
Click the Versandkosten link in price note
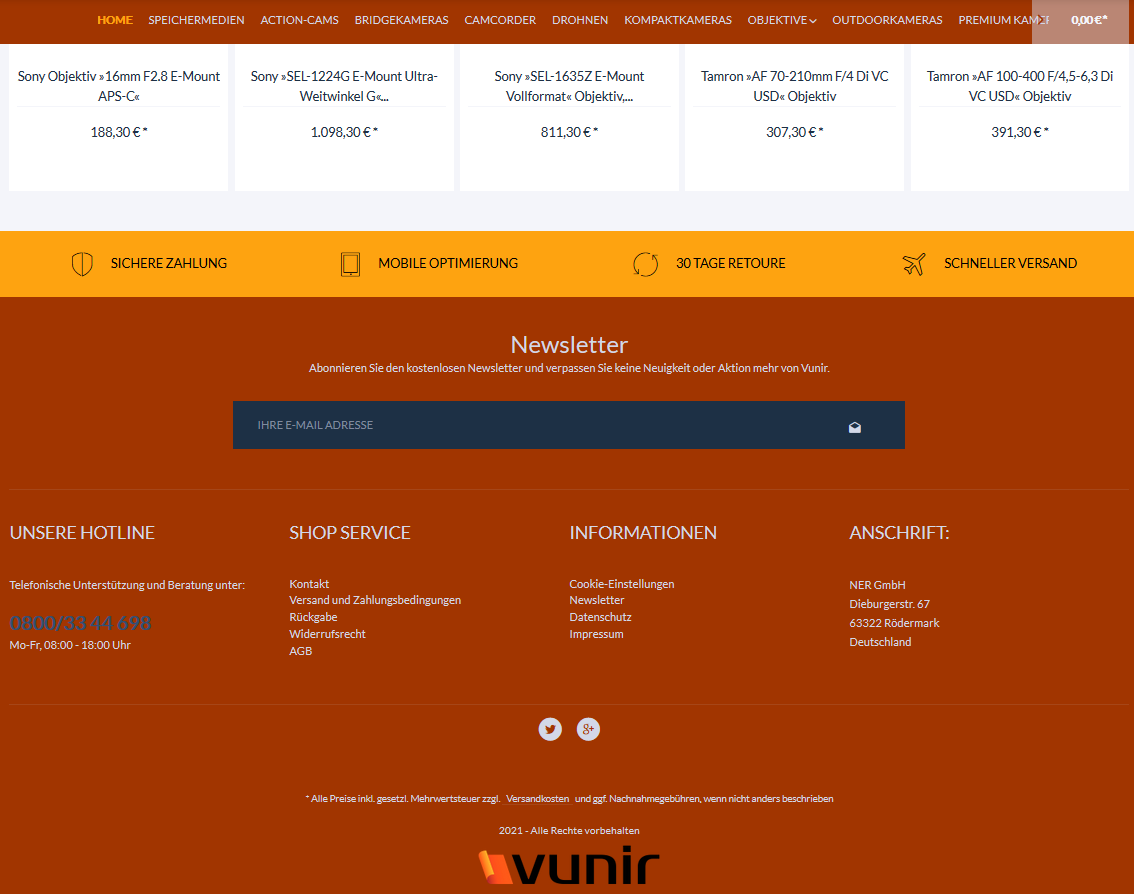pos(537,799)
